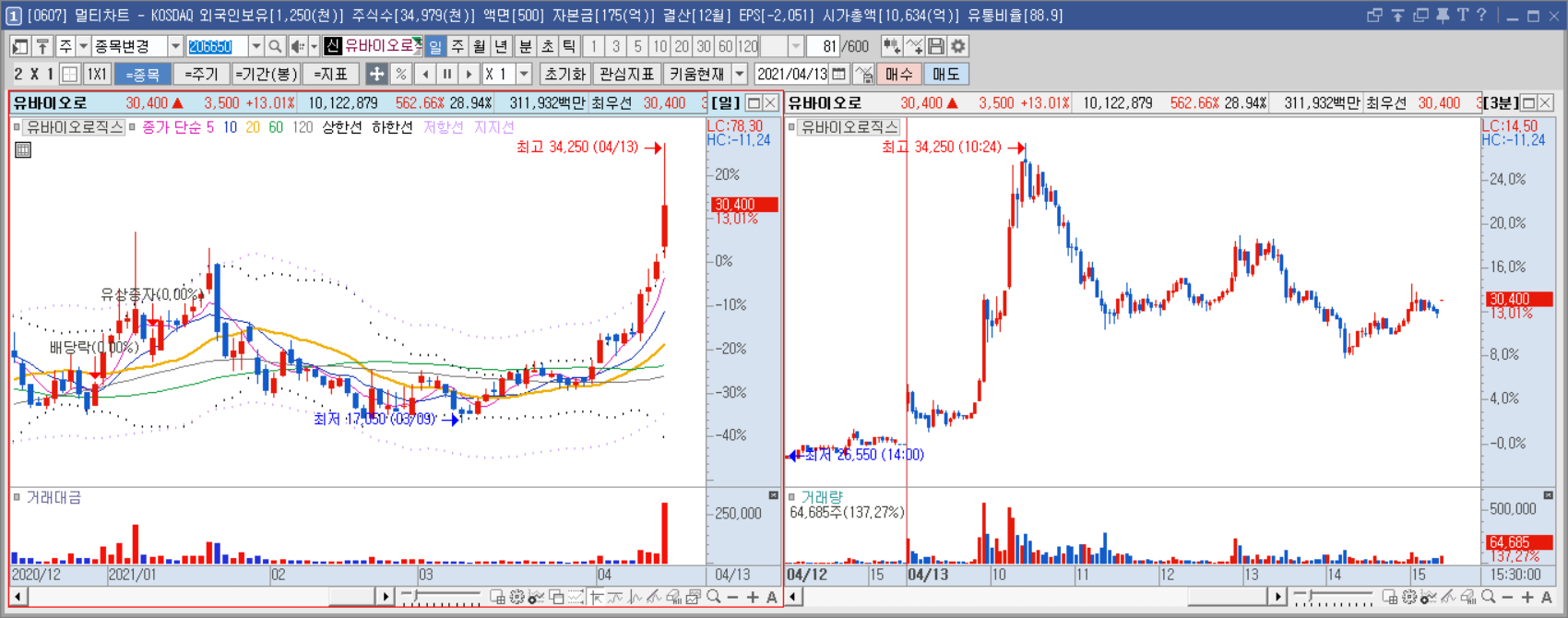Screen dimensions: 1568x618
Task: Expand the stock code 206650 dropdown
Action: coord(255,46)
